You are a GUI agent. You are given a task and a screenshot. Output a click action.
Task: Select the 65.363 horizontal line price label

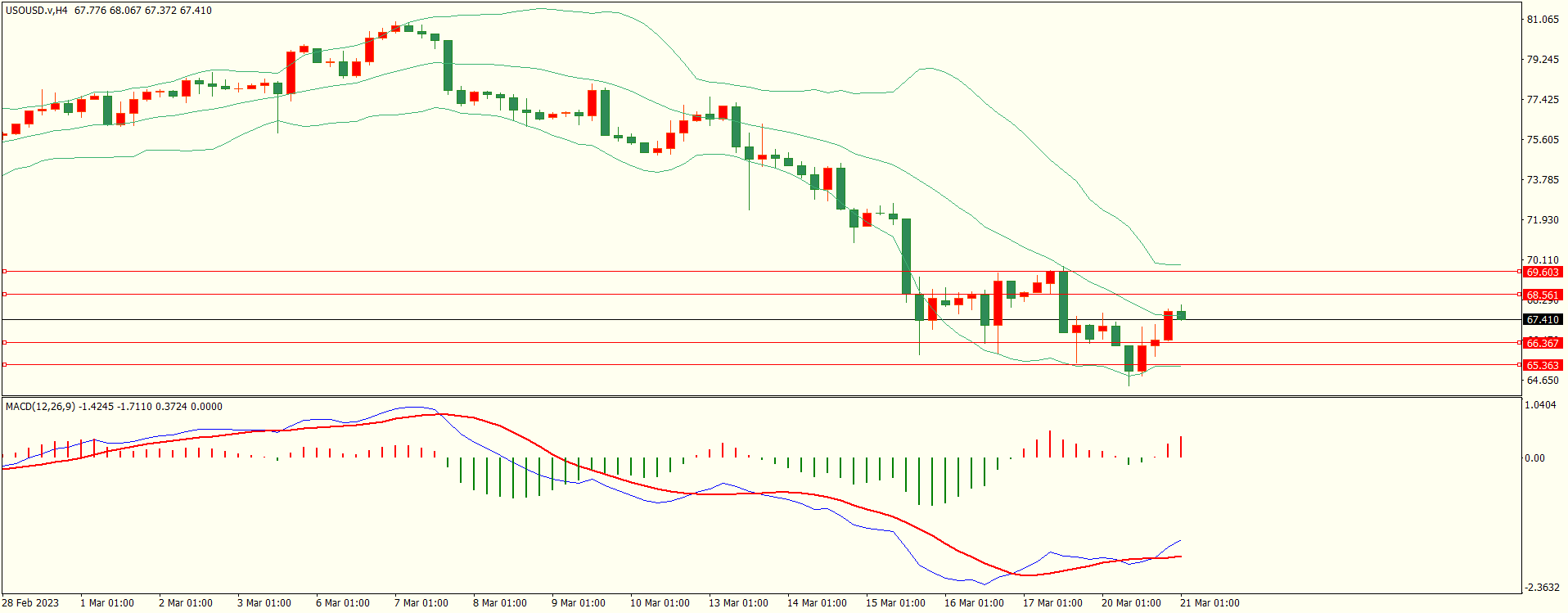pos(1543,365)
